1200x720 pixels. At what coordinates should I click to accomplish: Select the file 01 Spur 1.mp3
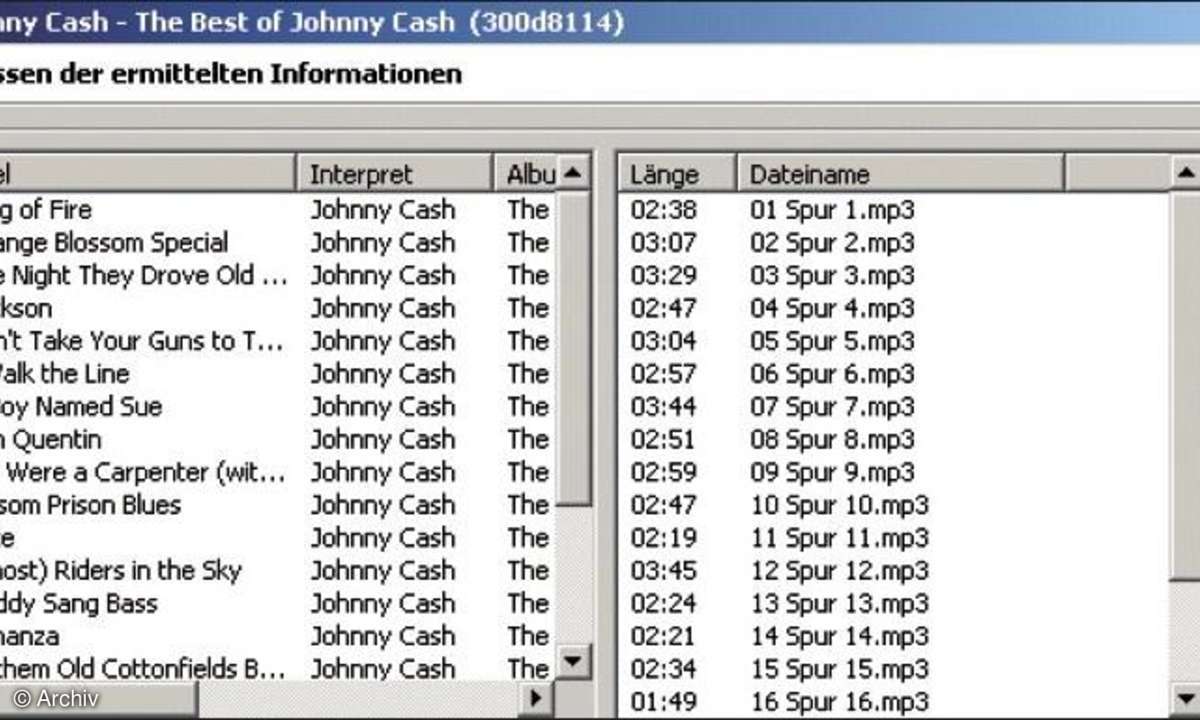[x=832, y=210]
